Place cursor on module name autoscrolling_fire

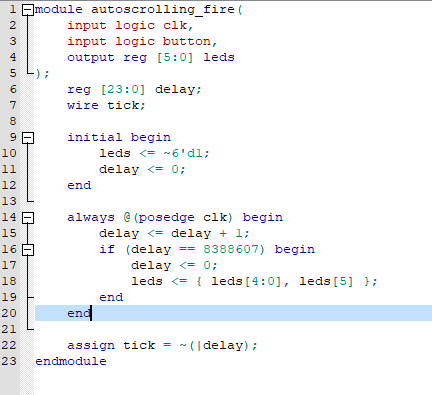(x=163, y=9)
